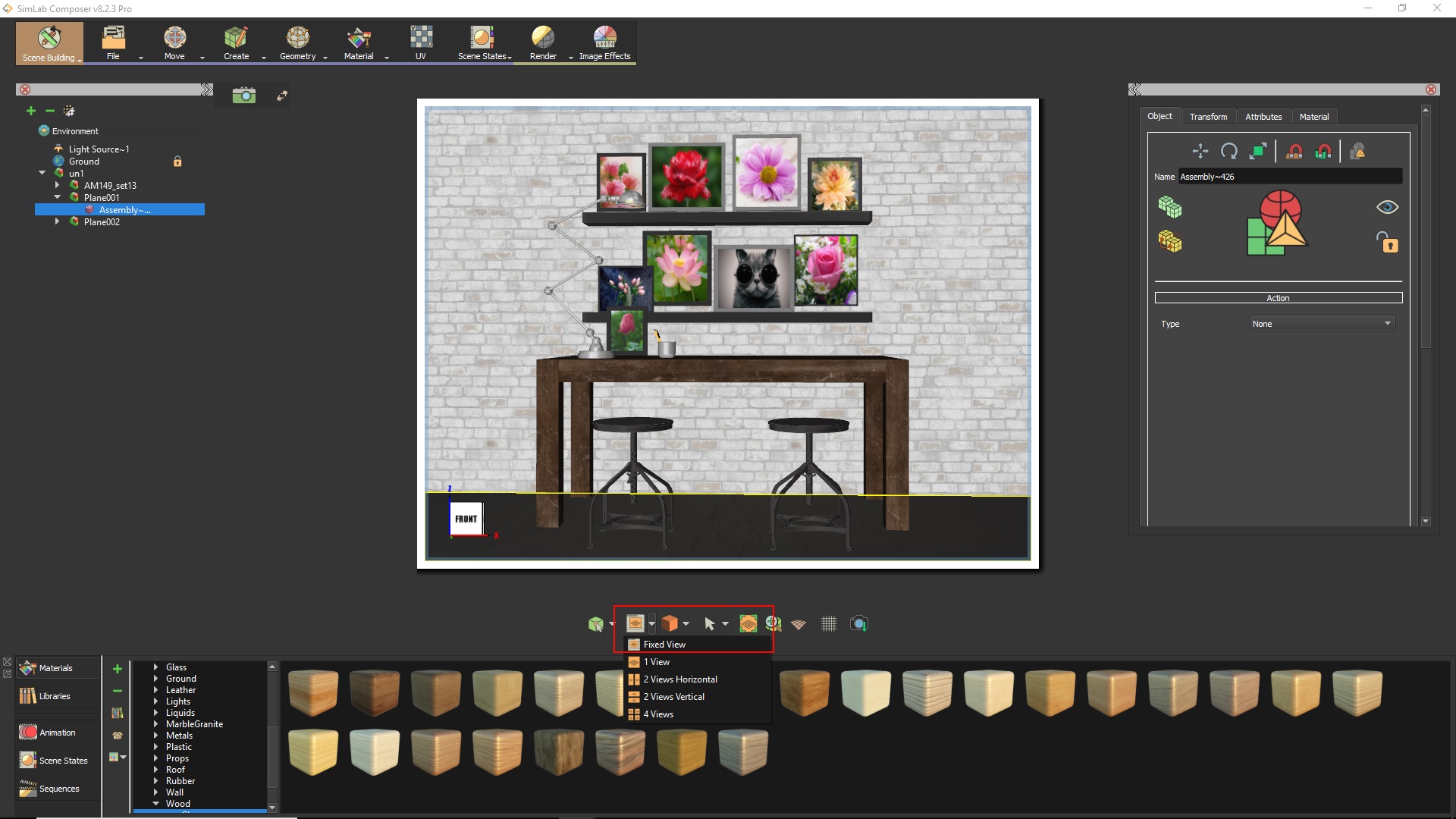
Task: Click the green camera snapshot icon
Action: [x=243, y=95]
